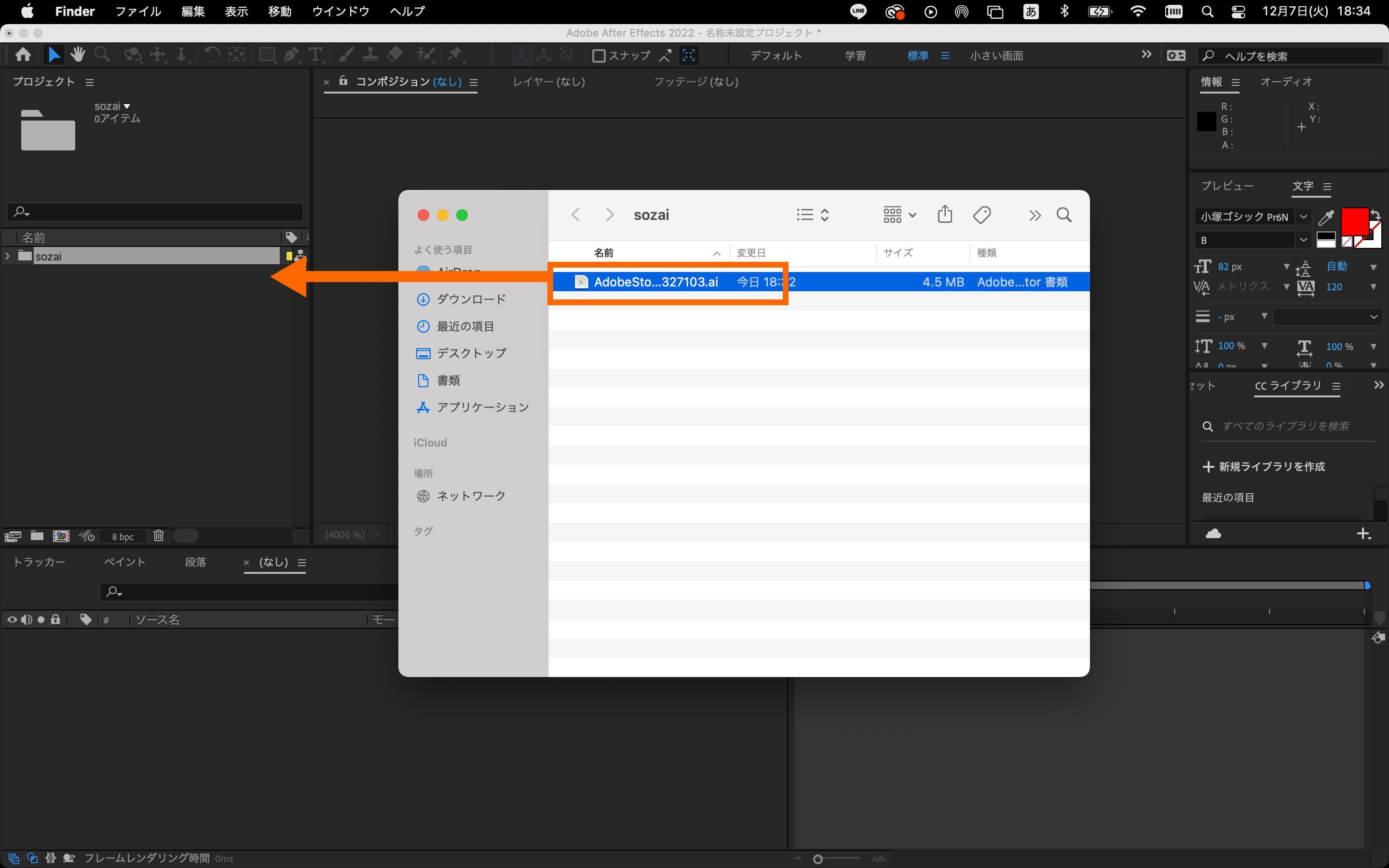
Task: Click the Home icon in toolbar
Action: 23,55
